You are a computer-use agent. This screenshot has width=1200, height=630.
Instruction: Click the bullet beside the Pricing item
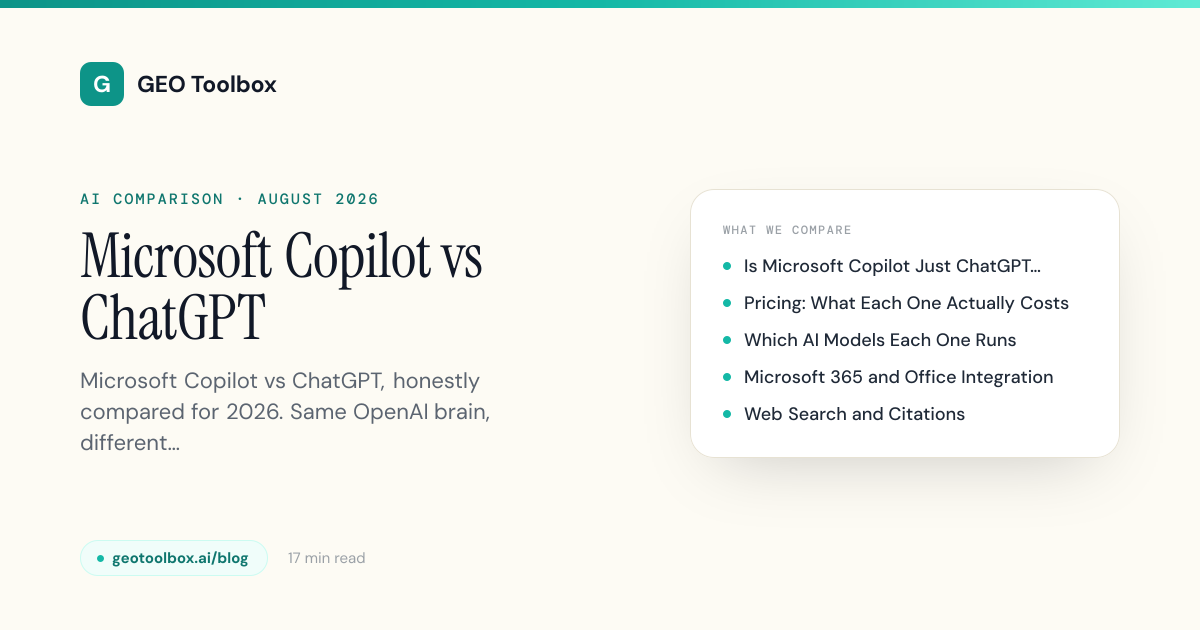point(727,303)
